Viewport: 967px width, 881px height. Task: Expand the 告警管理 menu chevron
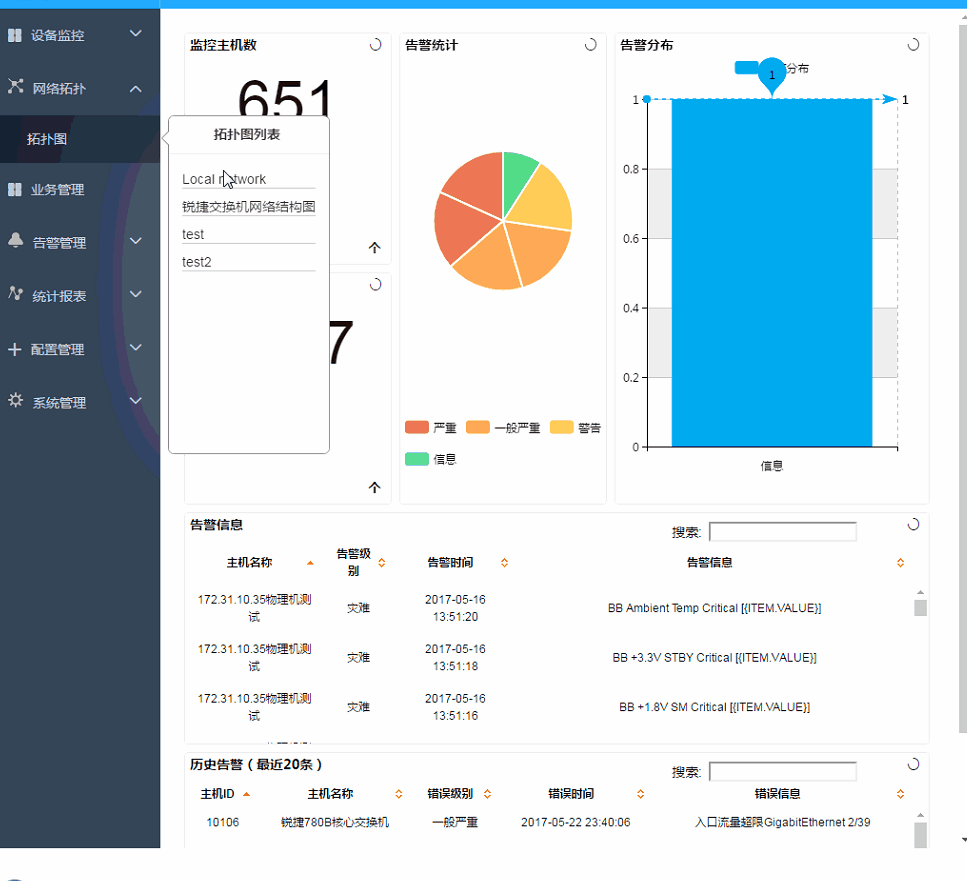tap(136, 240)
